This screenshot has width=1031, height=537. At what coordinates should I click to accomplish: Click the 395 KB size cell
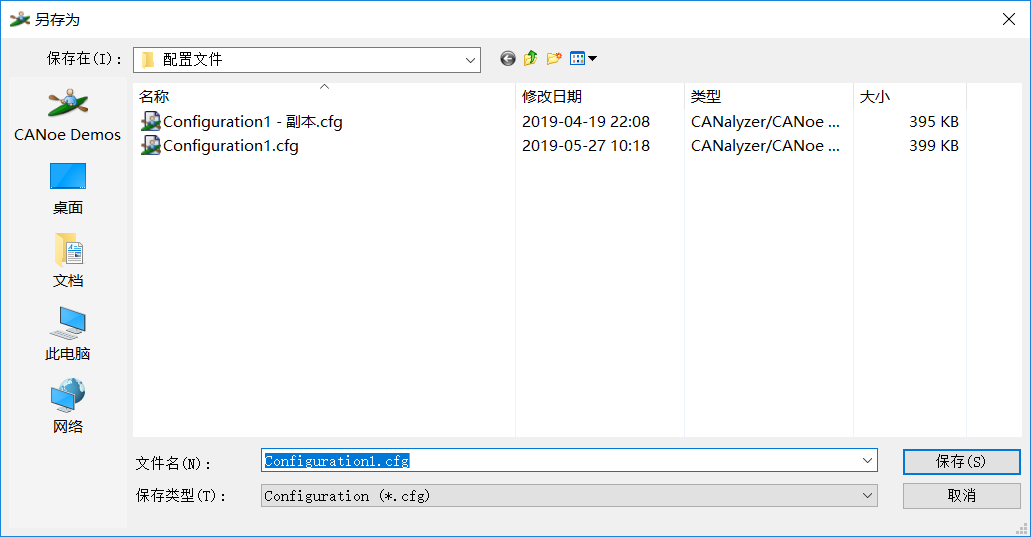[934, 122]
